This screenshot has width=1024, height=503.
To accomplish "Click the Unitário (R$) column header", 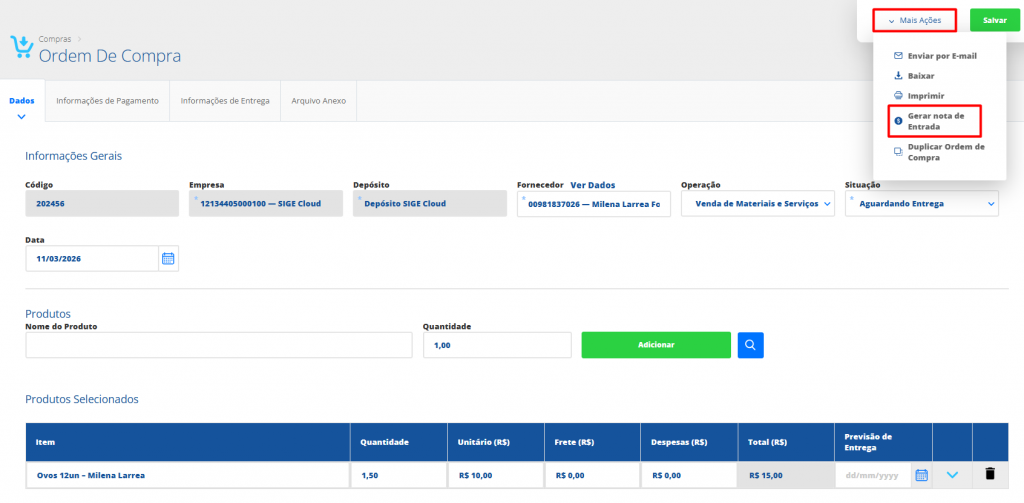I will coord(496,442).
